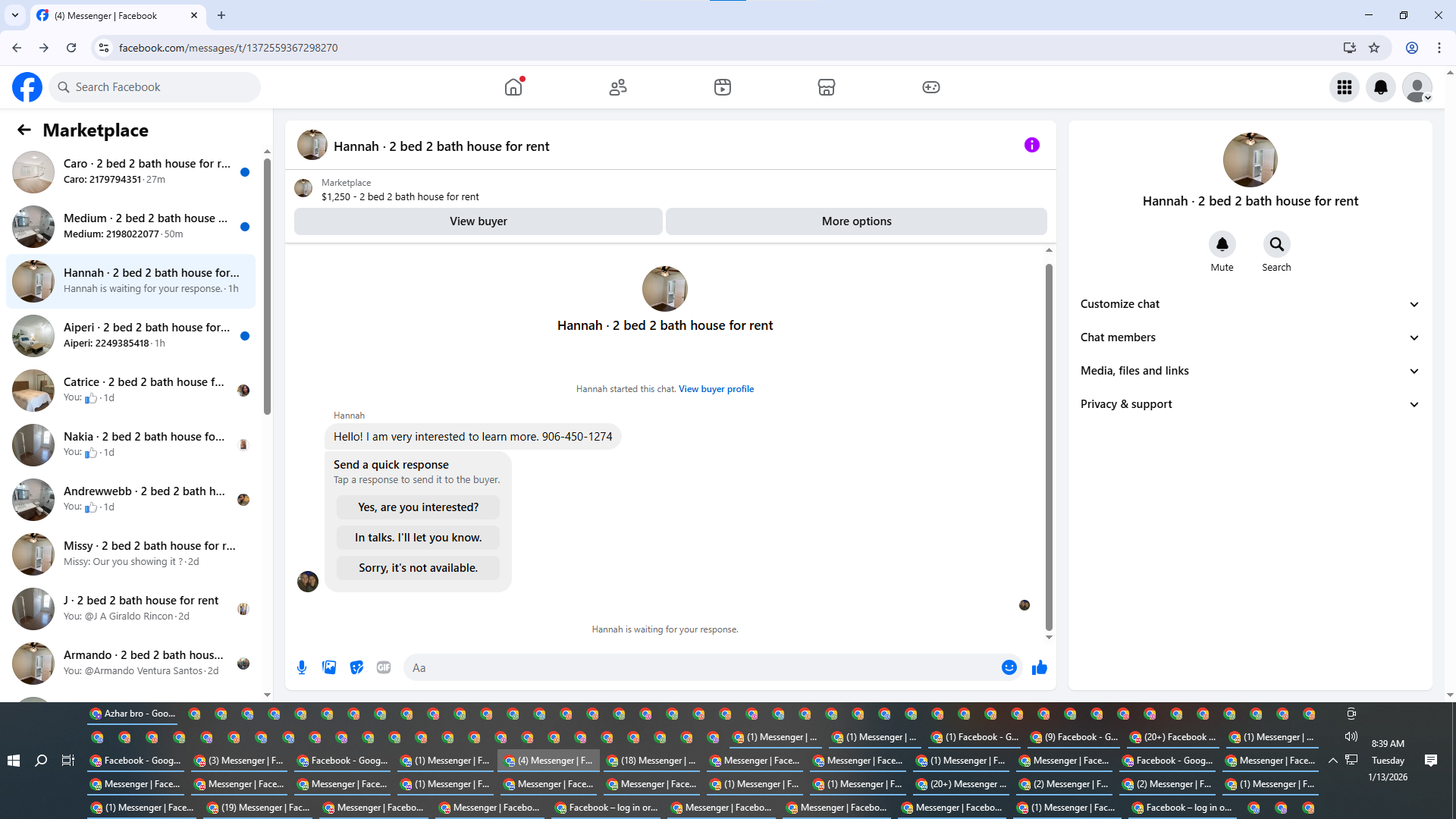Open the Facebook apps grid menu
This screenshot has width=1456, height=819.
point(1345,87)
